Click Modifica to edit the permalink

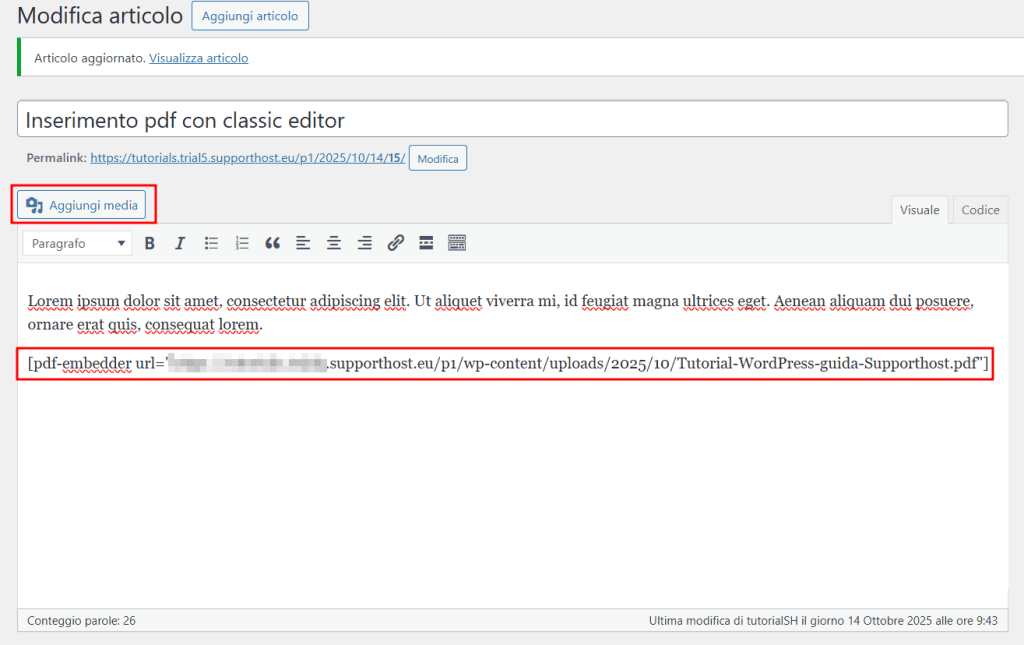coord(437,157)
